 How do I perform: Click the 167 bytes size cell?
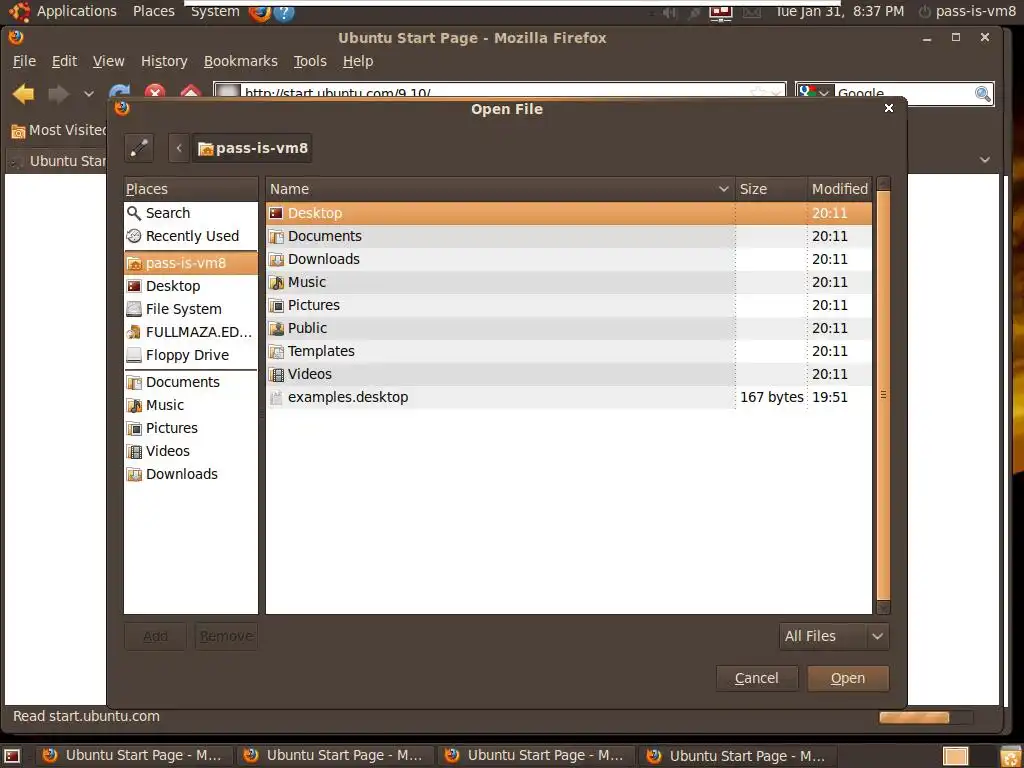[x=771, y=397]
